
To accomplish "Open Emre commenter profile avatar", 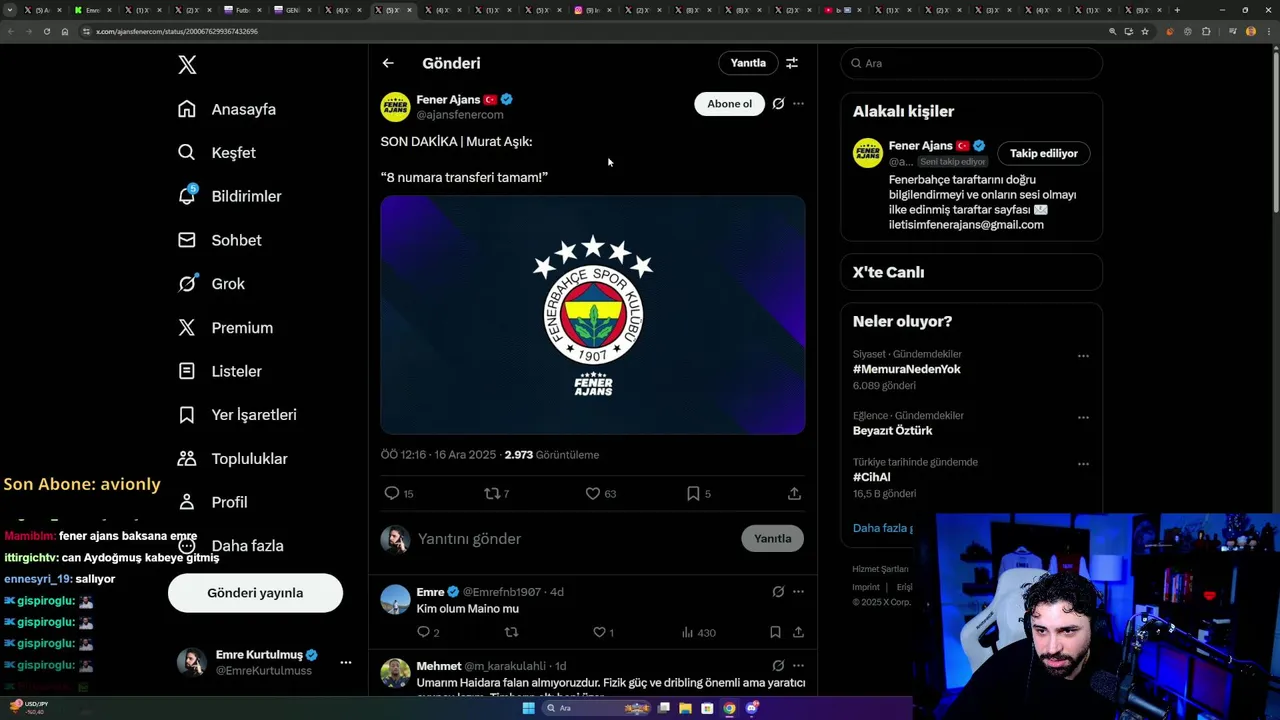I will pyautogui.click(x=395, y=600).
